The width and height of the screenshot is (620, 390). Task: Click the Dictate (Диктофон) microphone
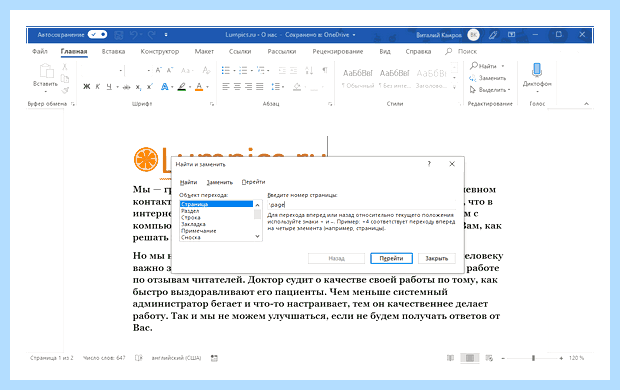pyautogui.click(x=537, y=70)
